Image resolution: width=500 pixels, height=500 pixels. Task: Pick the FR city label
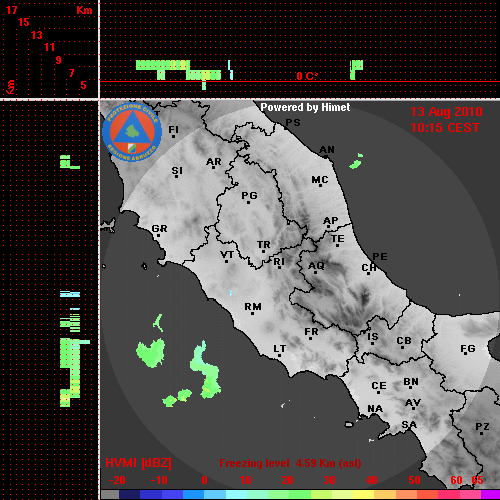311,332
